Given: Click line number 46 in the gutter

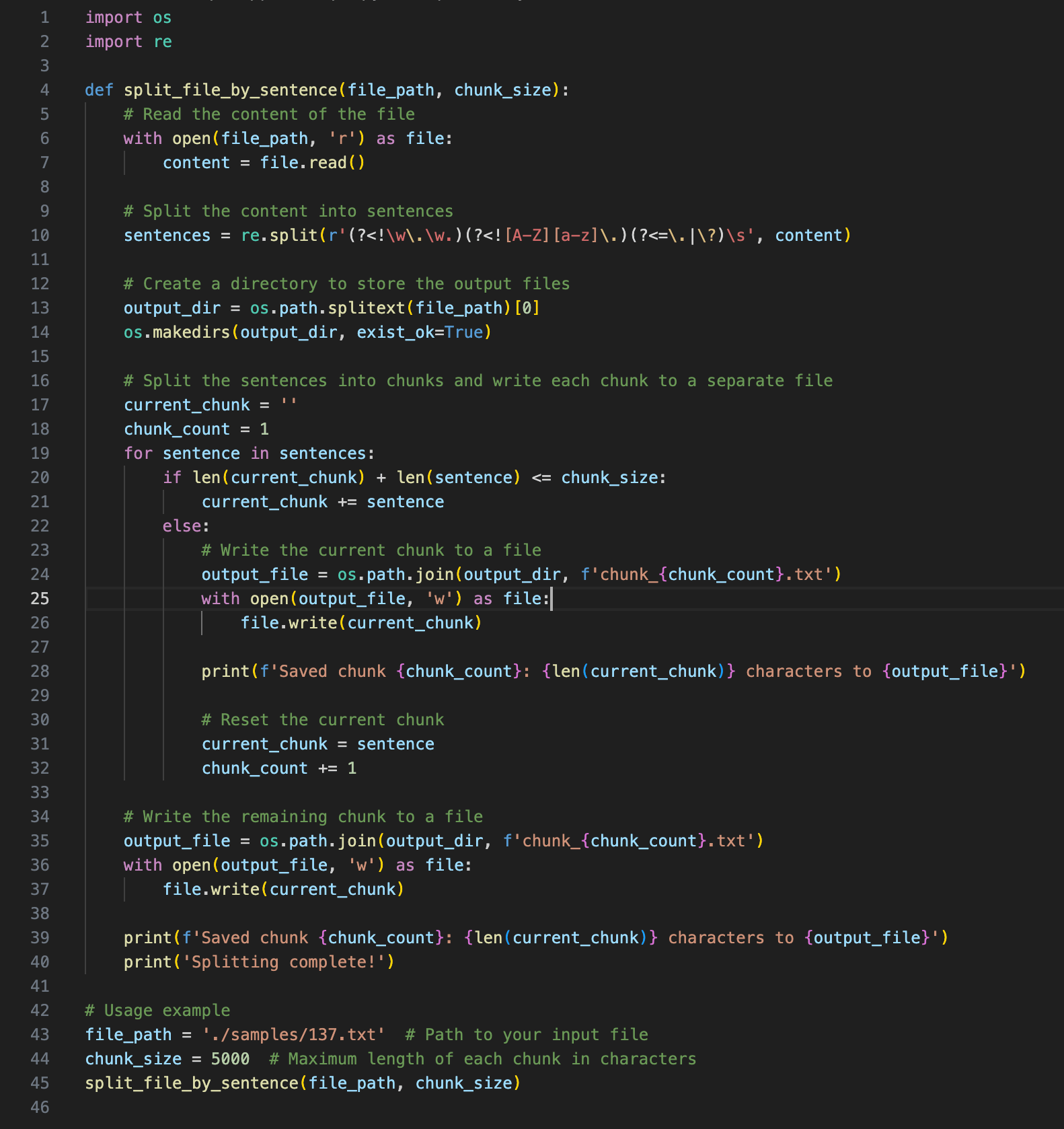Looking at the screenshot, I should (x=40, y=1107).
